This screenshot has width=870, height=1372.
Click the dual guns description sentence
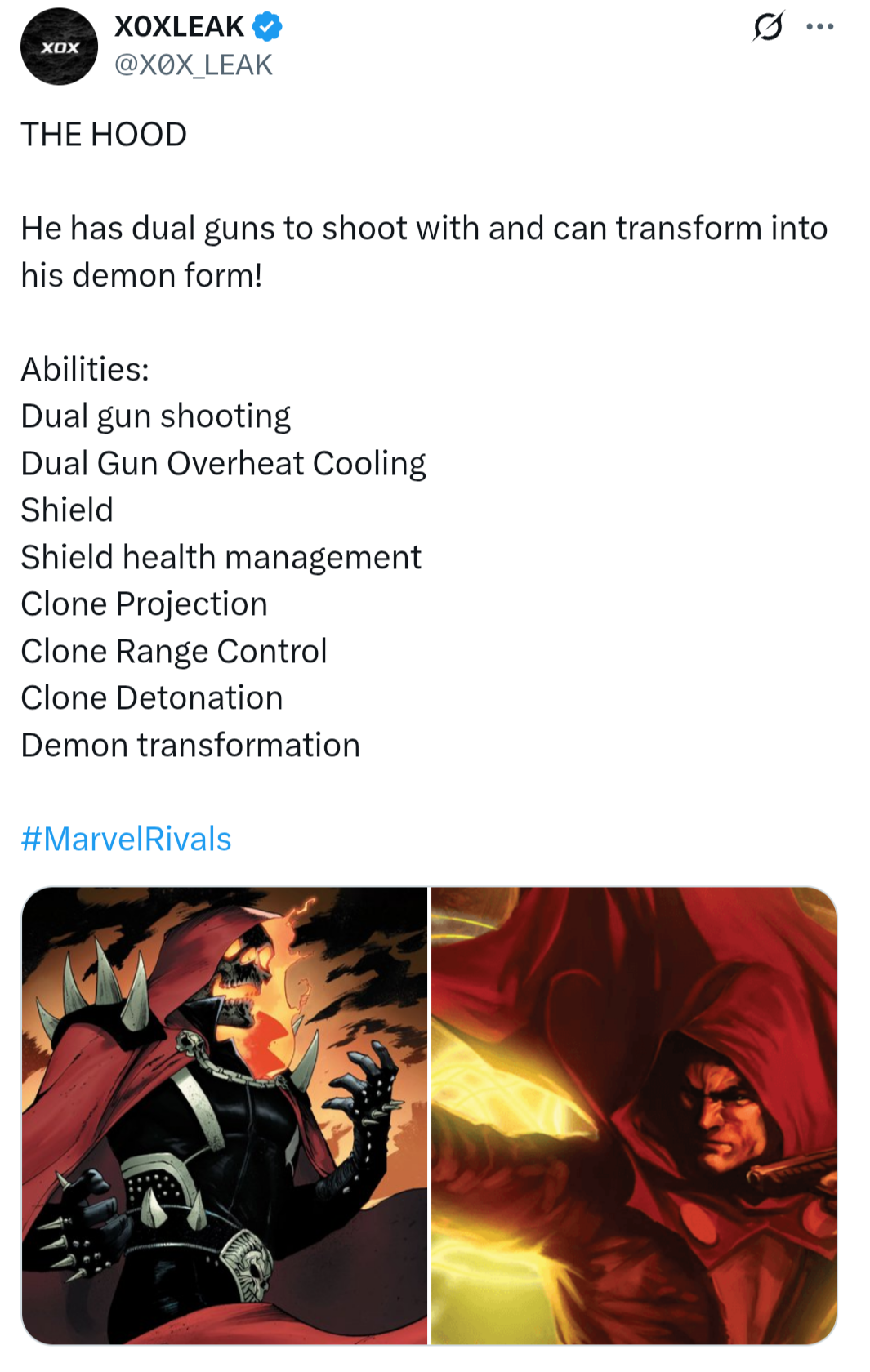click(x=424, y=252)
